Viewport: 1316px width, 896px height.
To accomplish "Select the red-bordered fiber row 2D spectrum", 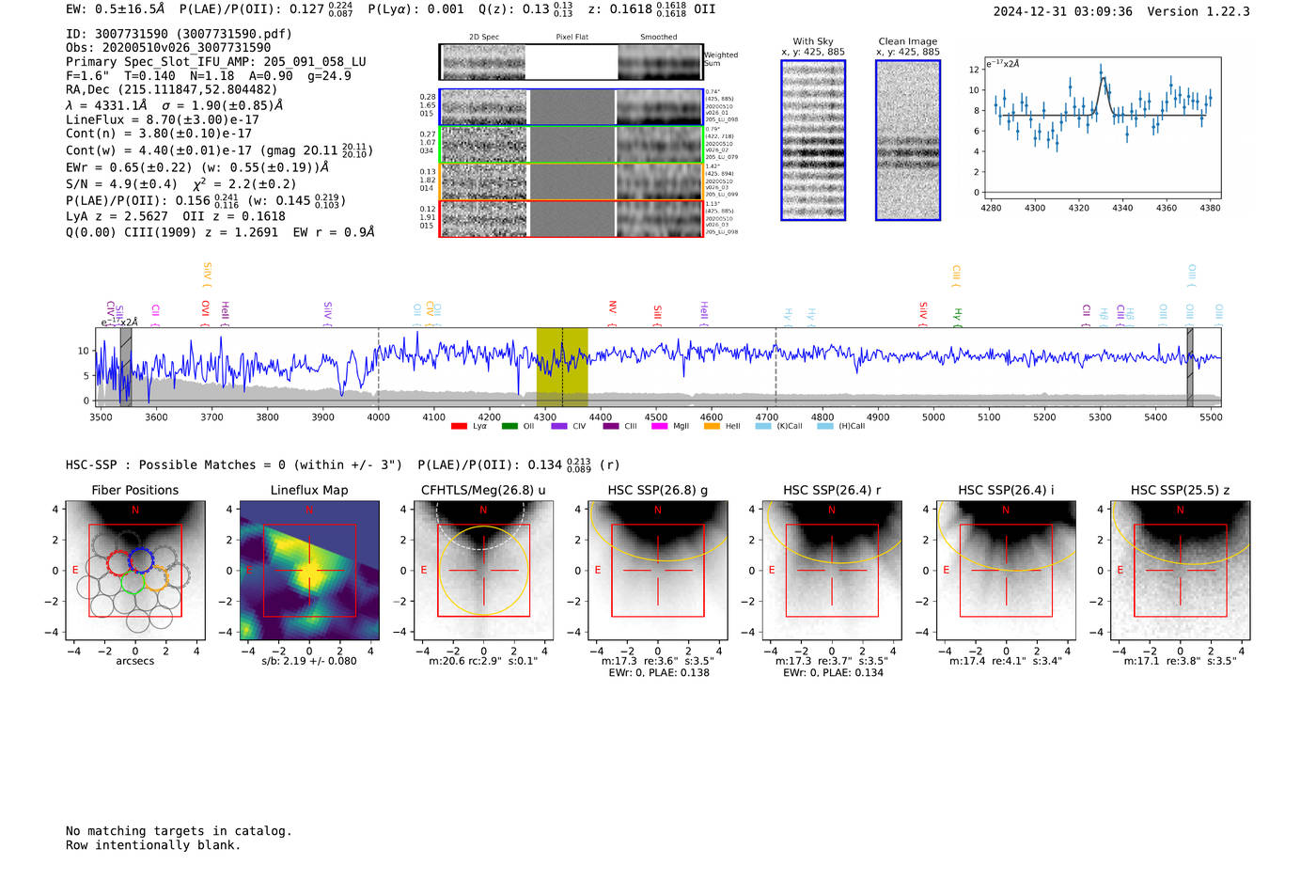I will pos(571,218).
